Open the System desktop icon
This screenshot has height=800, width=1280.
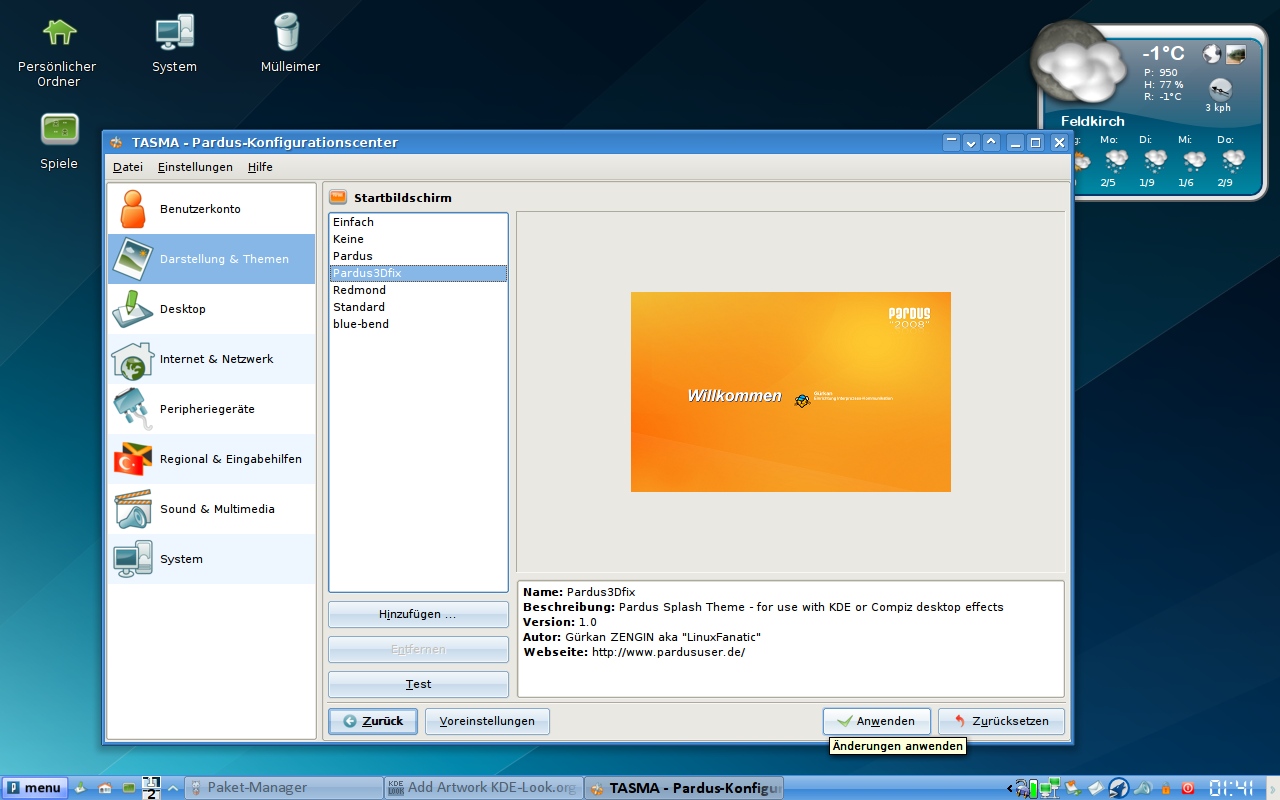[174, 44]
